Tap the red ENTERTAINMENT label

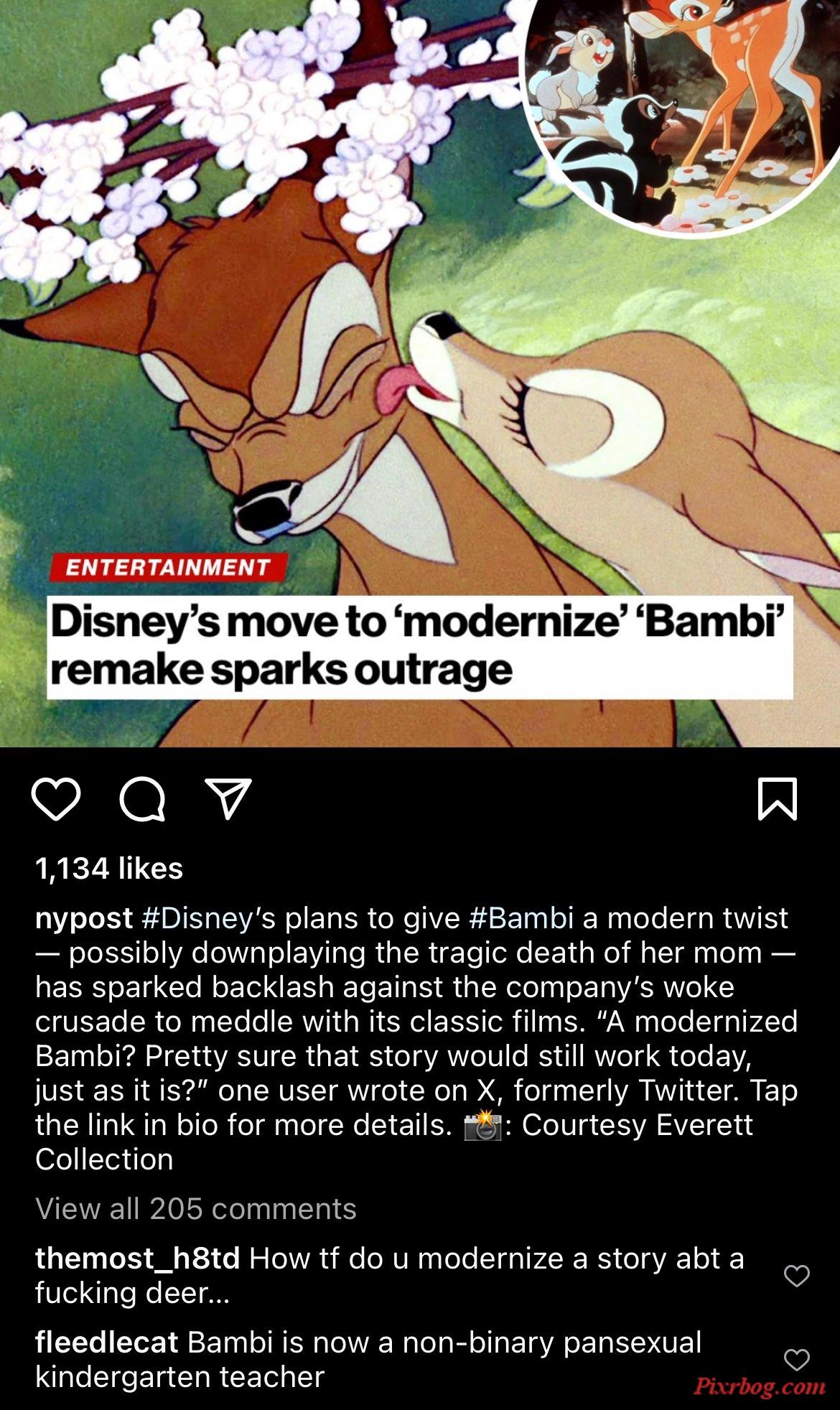pyautogui.click(x=169, y=567)
